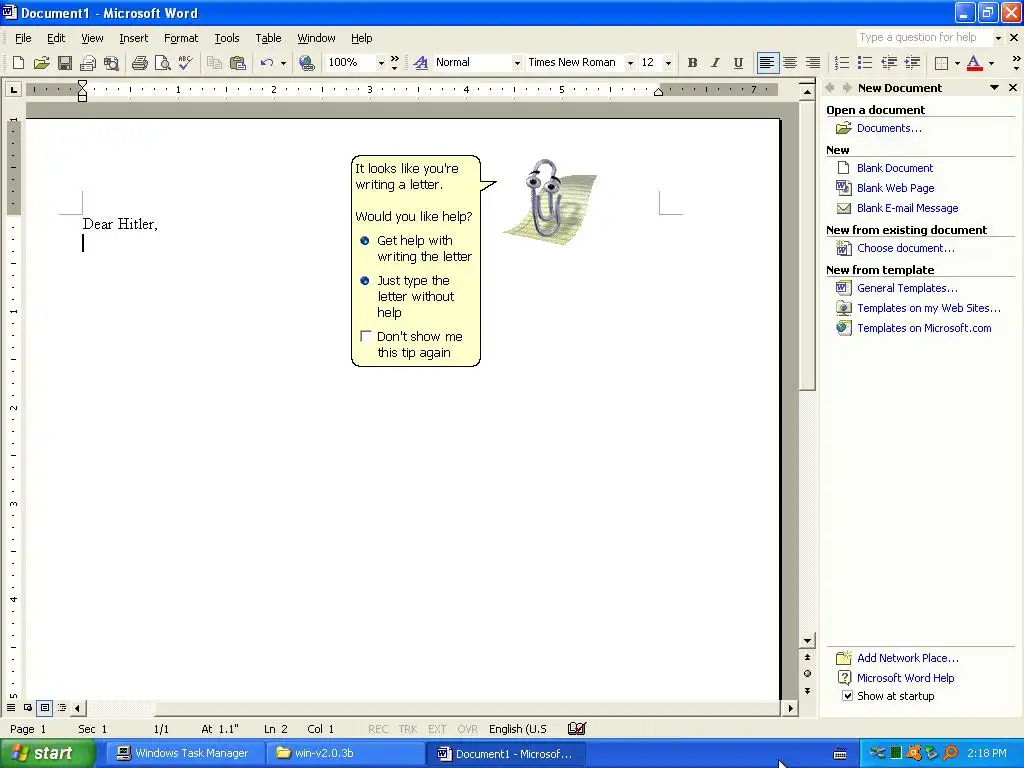Toggle Italic formatting
Screen dimensions: 1024x768
click(715, 63)
